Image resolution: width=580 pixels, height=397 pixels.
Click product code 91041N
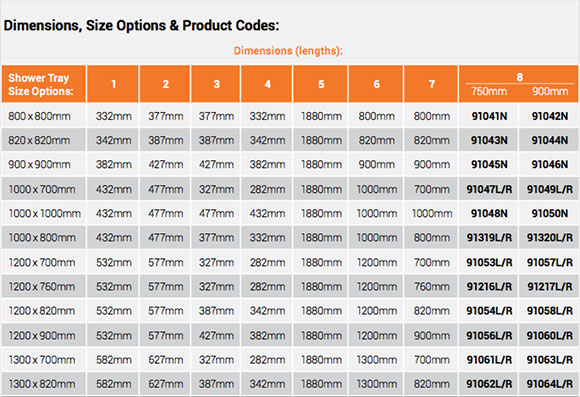tap(489, 116)
